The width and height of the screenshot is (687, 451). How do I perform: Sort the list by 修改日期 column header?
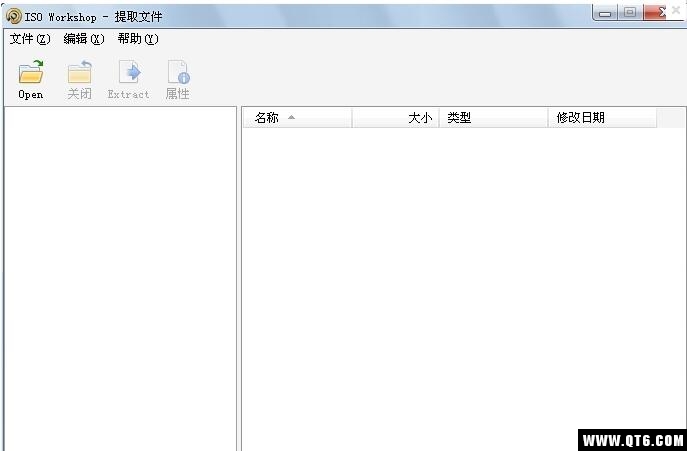[602, 117]
